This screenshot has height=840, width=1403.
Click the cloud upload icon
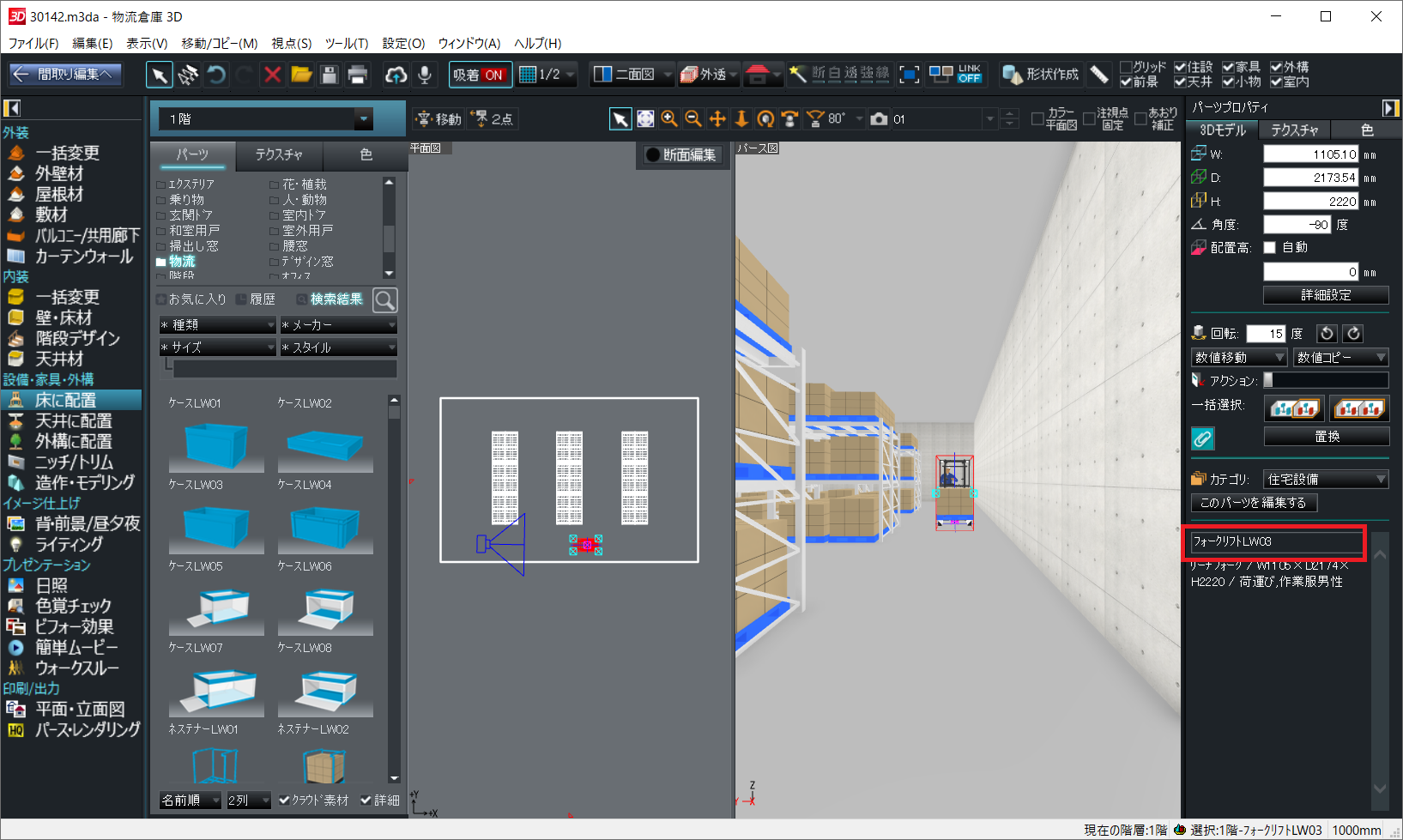pyautogui.click(x=396, y=75)
